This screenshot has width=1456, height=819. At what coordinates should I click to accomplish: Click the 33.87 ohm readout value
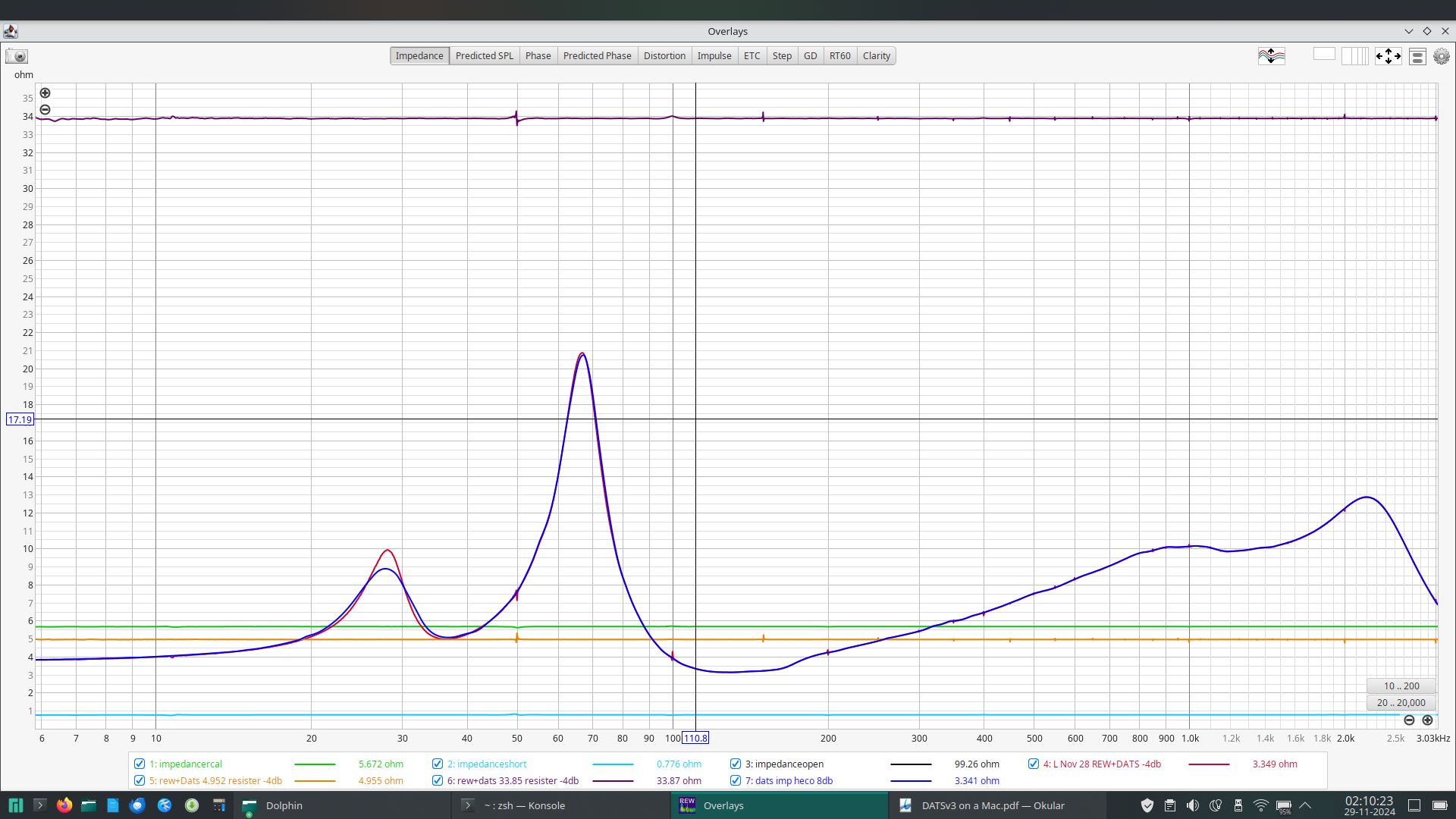pyautogui.click(x=679, y=781)
